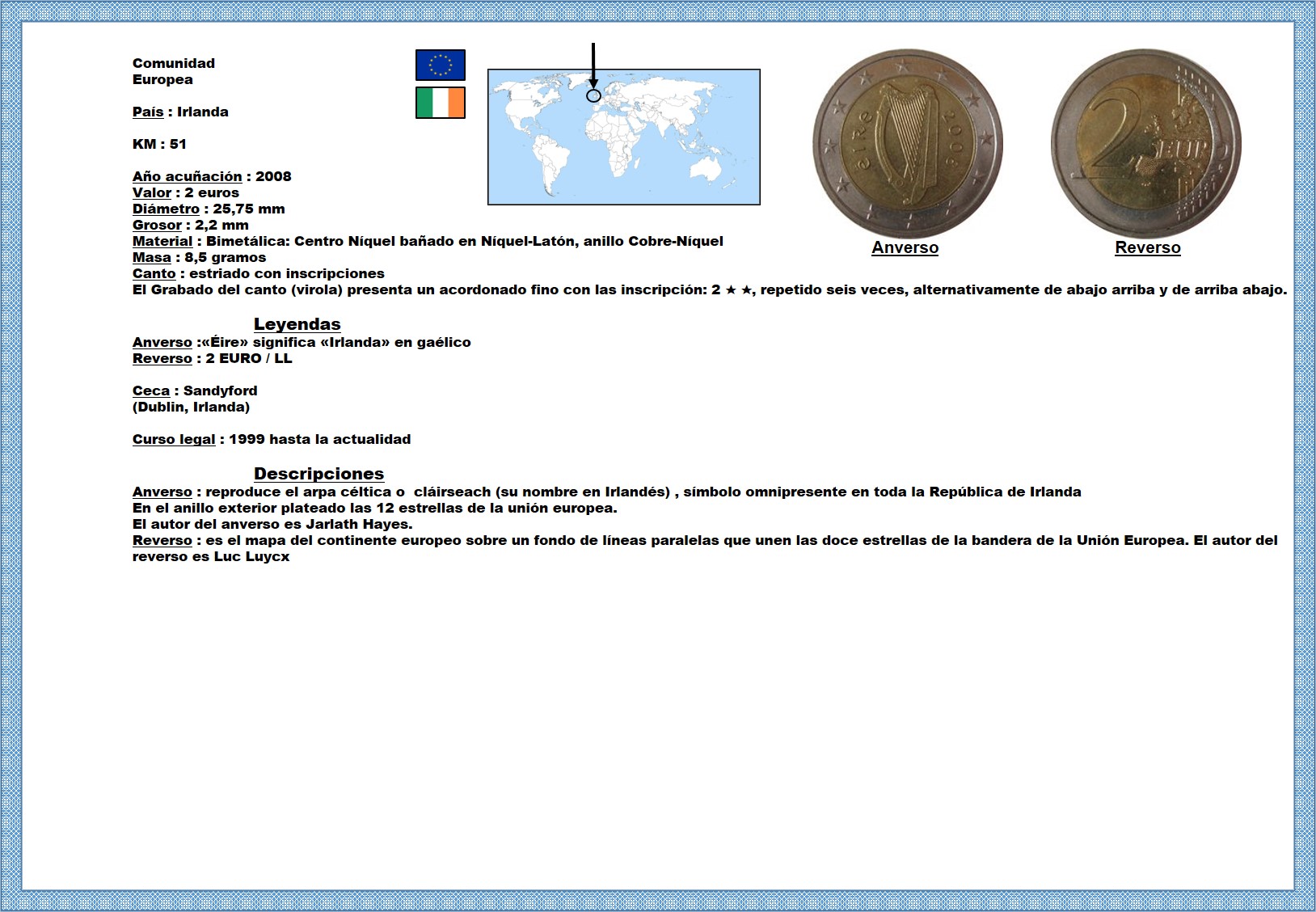Click the underlined Reverso caption under coin
Screen dimensions: 1316x912
coord(1148,248)
